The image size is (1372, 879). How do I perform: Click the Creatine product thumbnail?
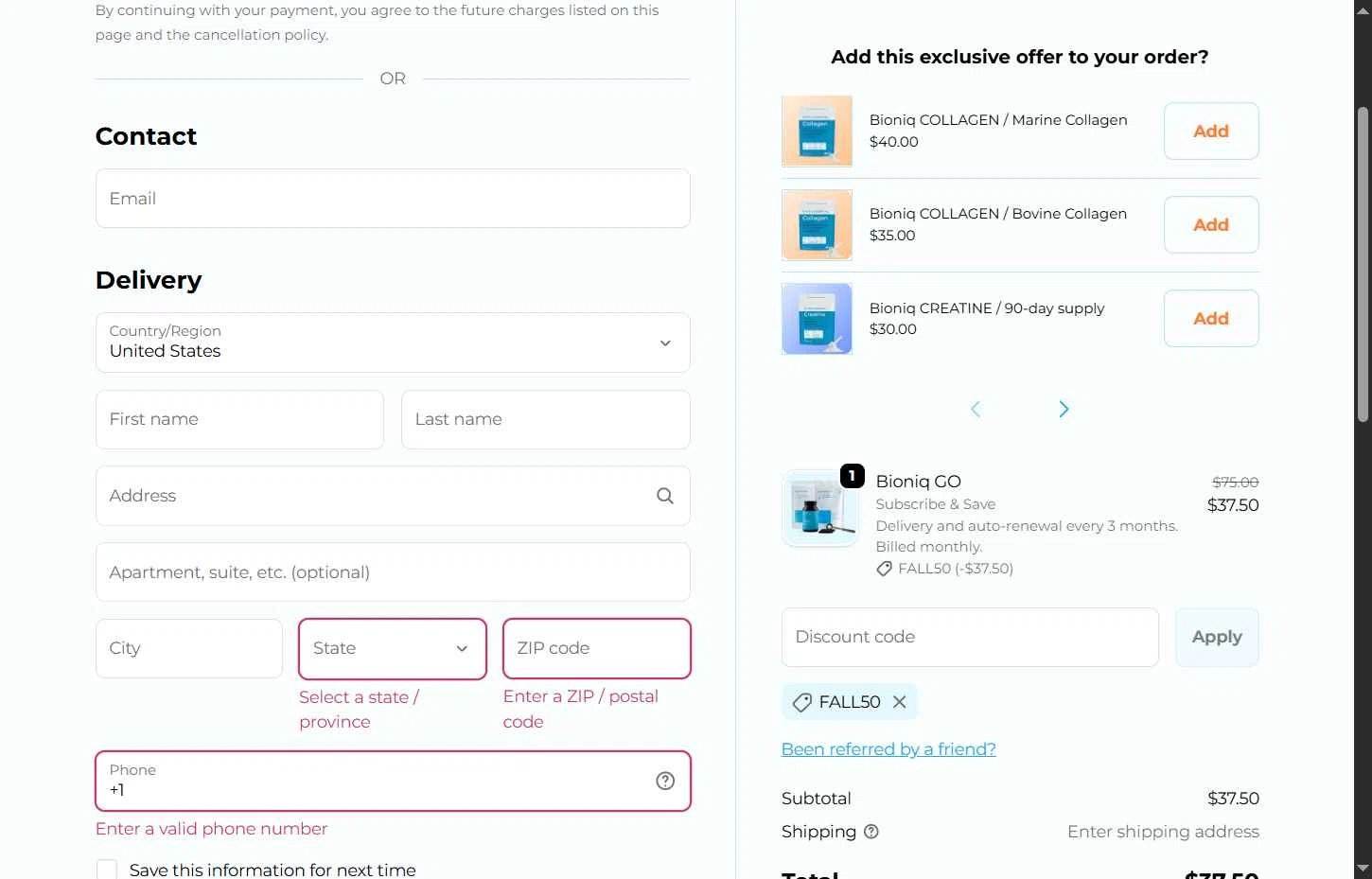817,319
